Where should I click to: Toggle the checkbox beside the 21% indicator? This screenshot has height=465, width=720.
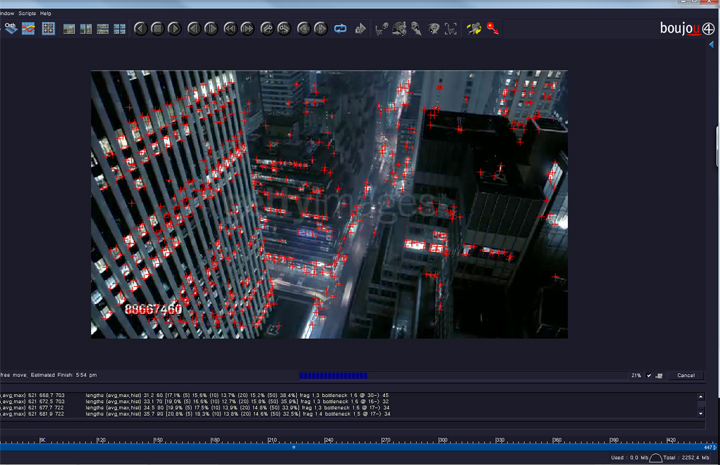tap(649, 375)
